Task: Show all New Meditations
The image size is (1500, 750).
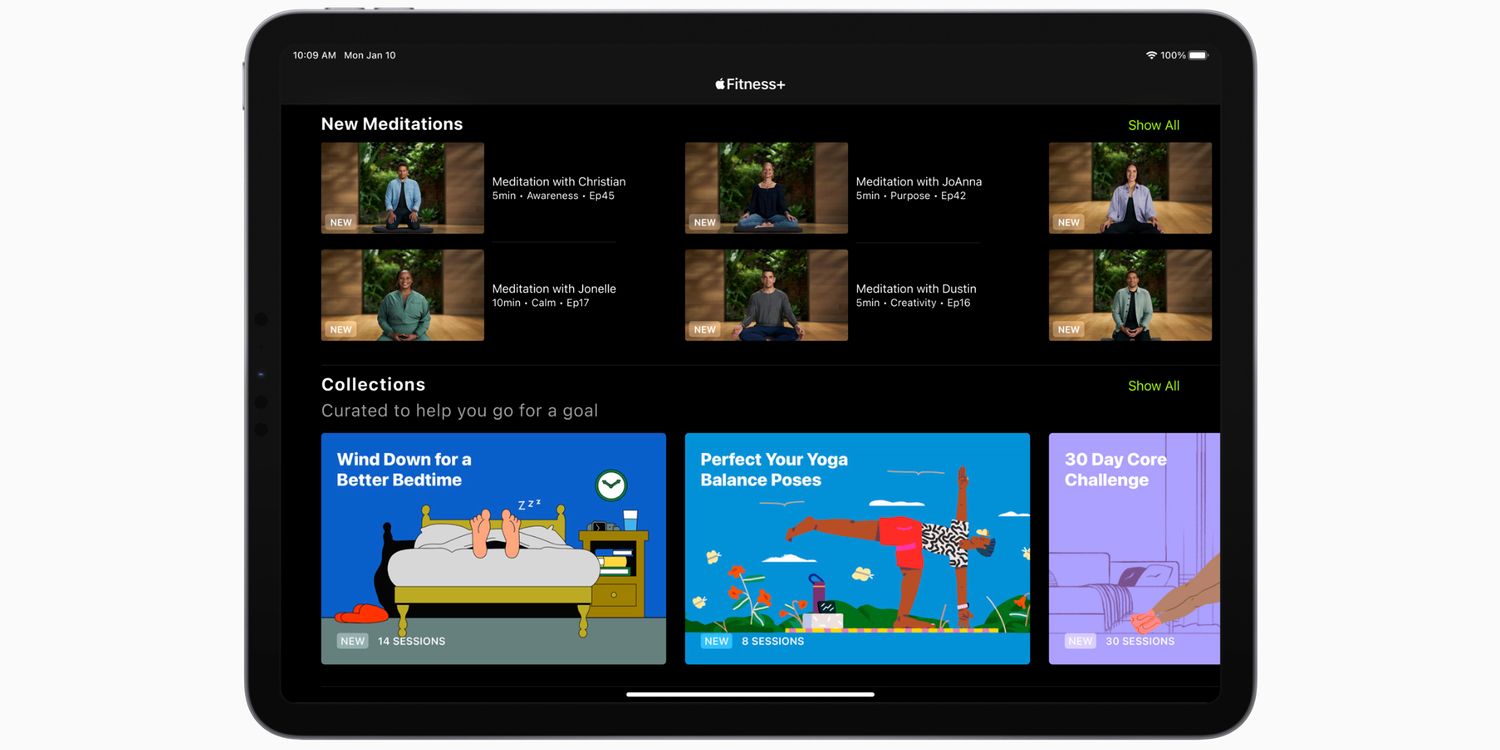Action: [1153, 125]
